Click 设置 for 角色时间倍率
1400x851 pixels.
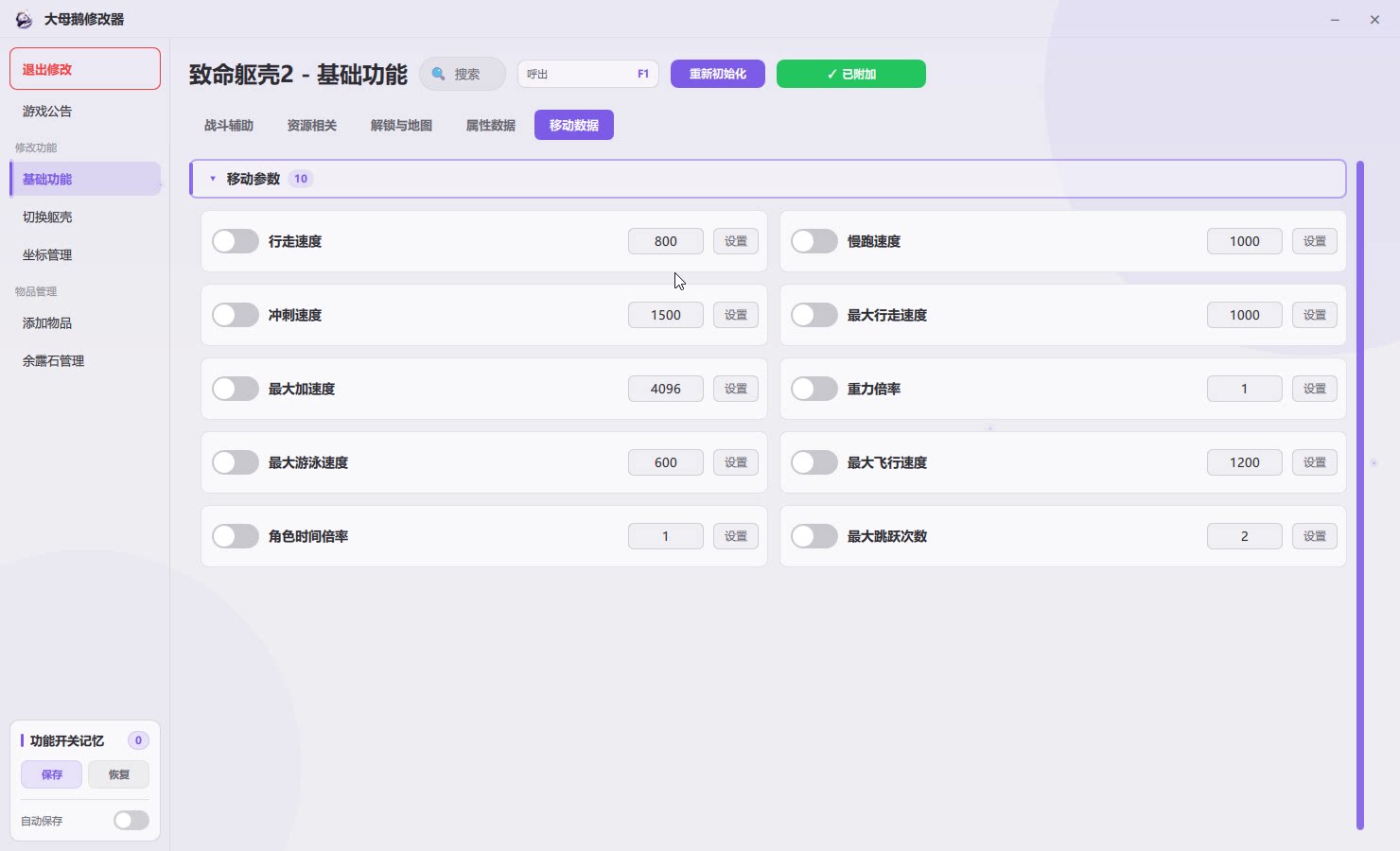tap(736, 536)
